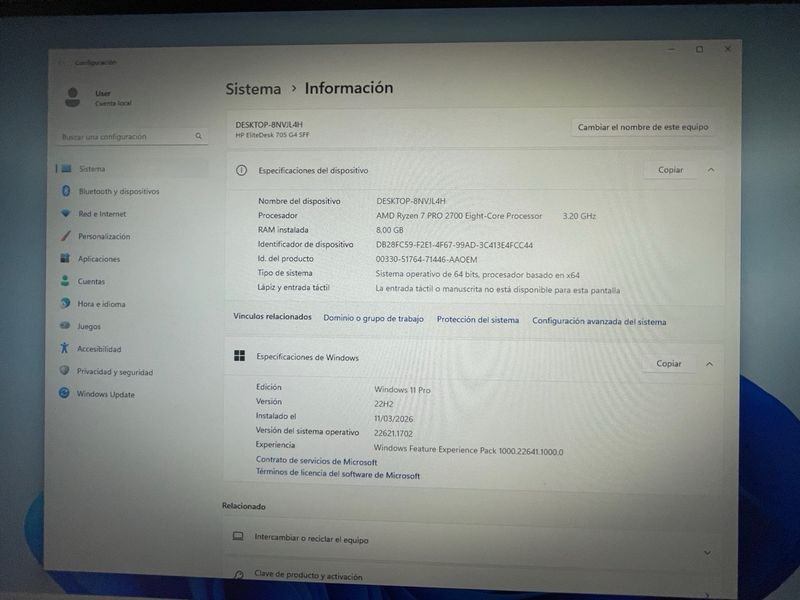Go back with the Configuración back arrow
This screenshot has height=600, width=800.
click(x=61, y=63)
